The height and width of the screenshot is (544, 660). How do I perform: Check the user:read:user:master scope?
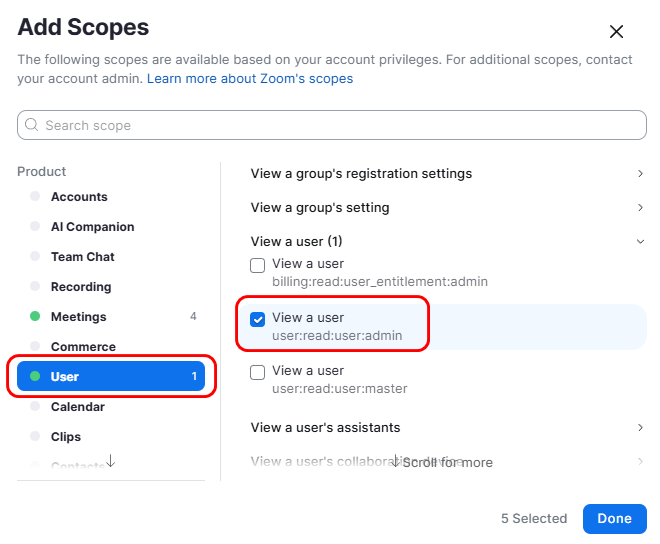point(258,372)
